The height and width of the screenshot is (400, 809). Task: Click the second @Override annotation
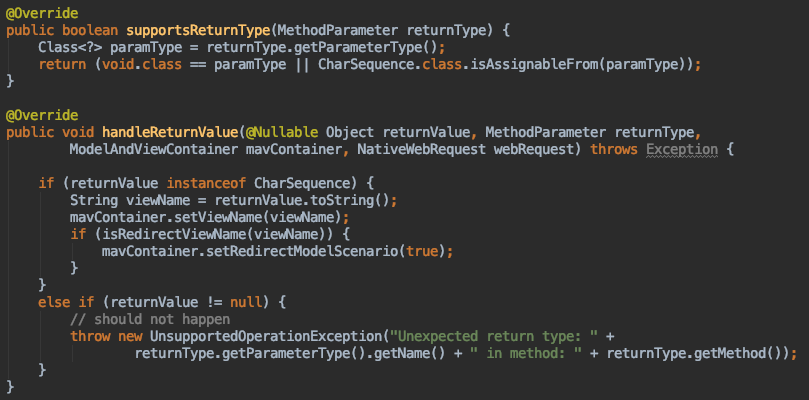(42, 115)
